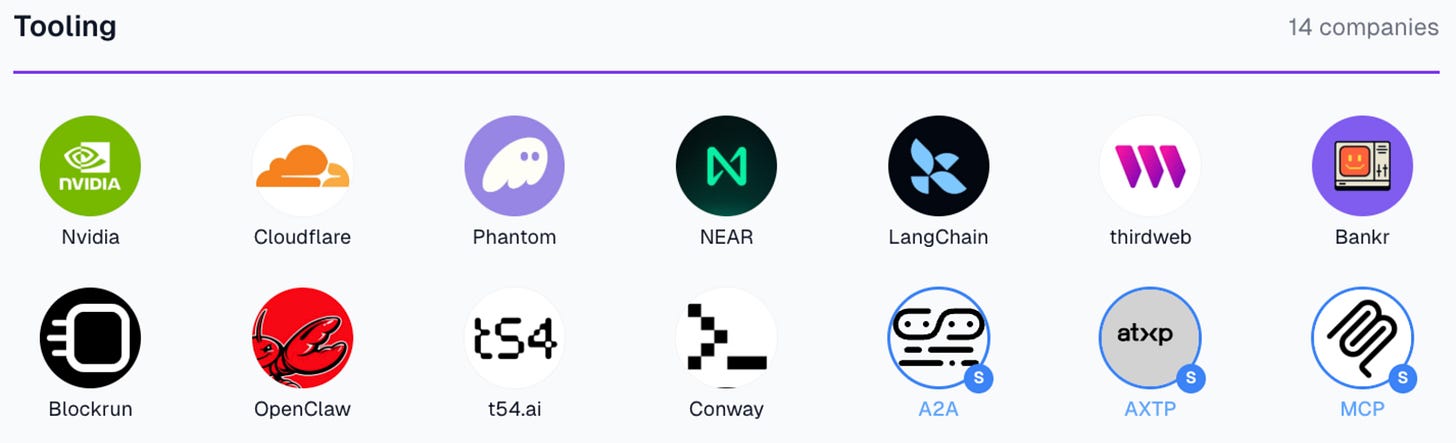Select the thirdweb magenta W logo
The width and height of the screenshot is (1456, 443).
[1150, 166]
